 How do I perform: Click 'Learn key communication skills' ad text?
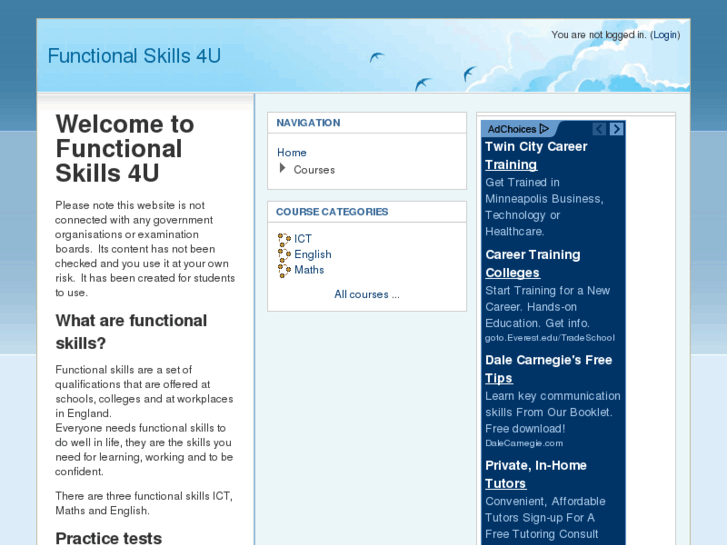click(x=553, y=412)
